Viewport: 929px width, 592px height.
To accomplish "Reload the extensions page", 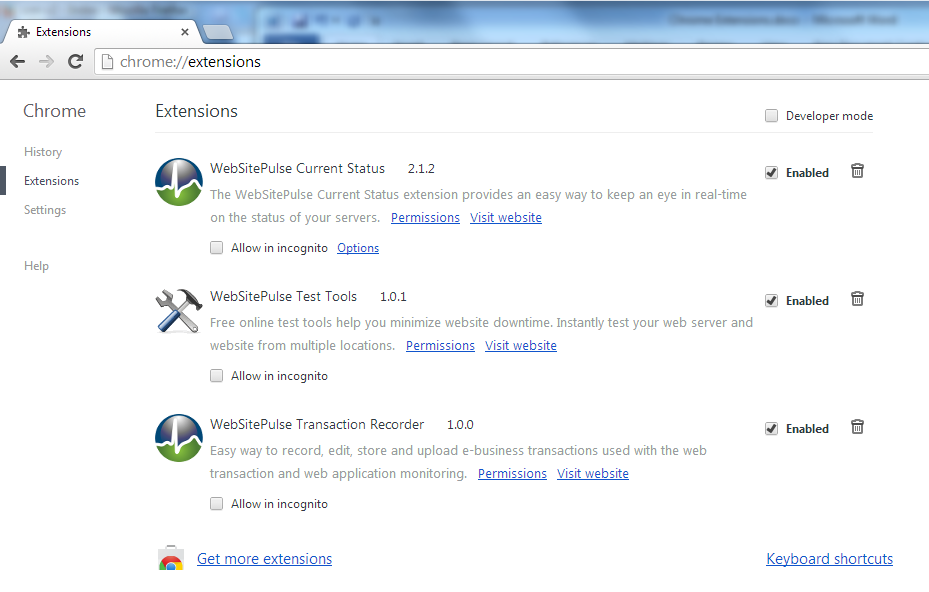I will [75, 61].
